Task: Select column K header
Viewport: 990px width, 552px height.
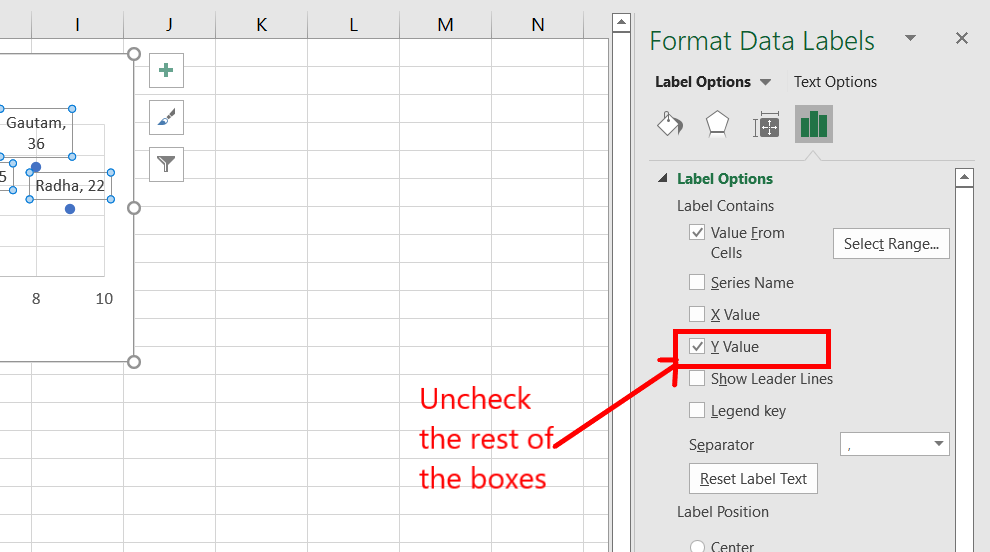Action: pos(261,25)
